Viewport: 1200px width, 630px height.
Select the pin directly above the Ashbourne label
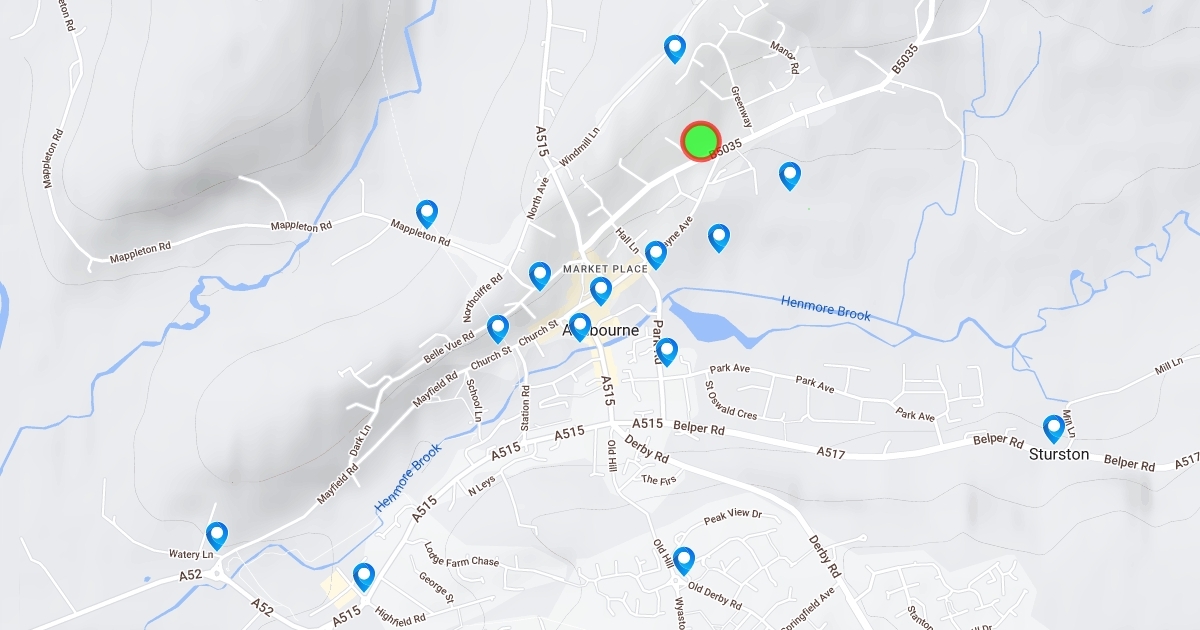579,327
